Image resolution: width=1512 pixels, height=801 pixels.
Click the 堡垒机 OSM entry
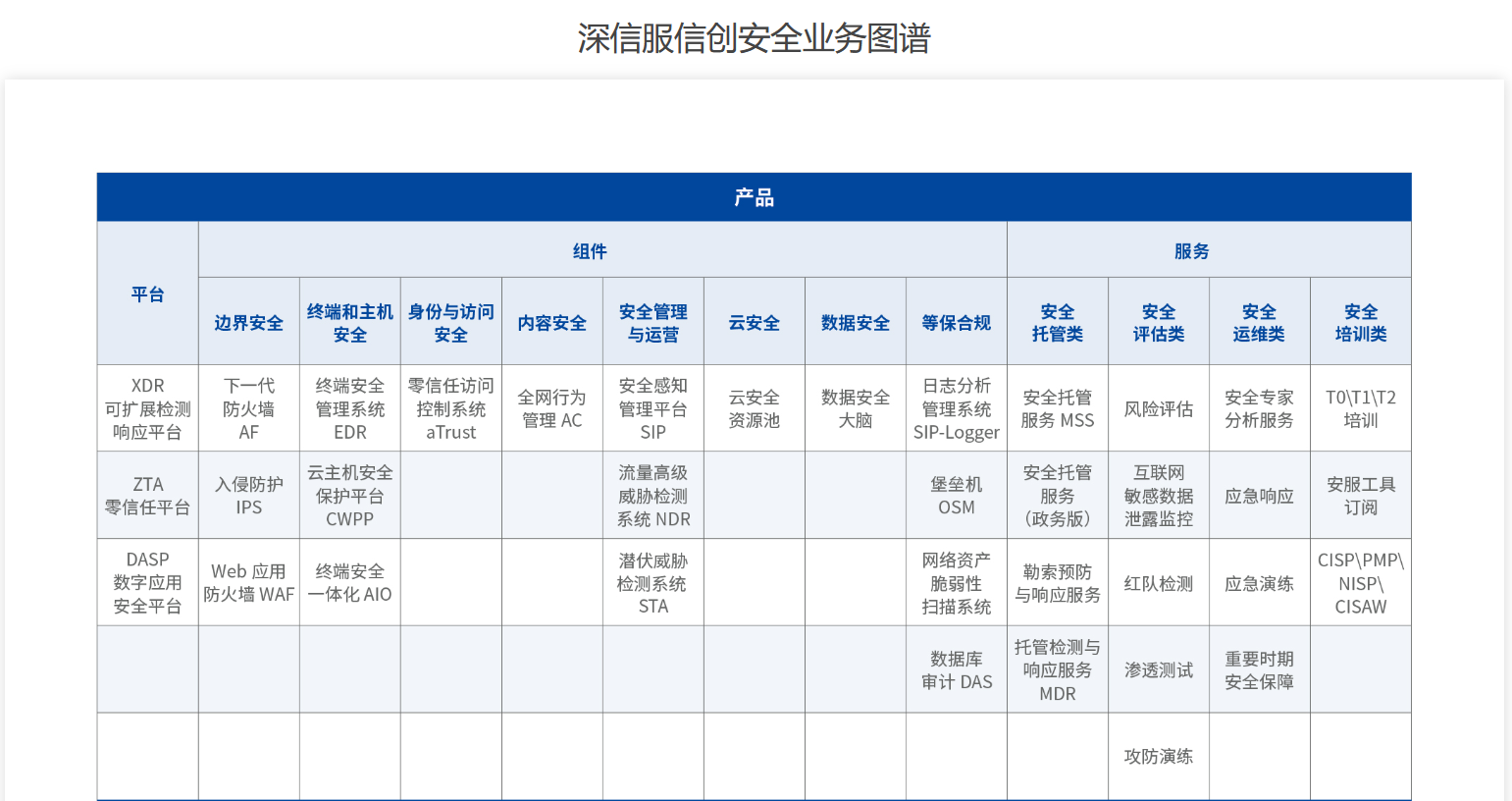pyautogui.click(x=956, y=496)
